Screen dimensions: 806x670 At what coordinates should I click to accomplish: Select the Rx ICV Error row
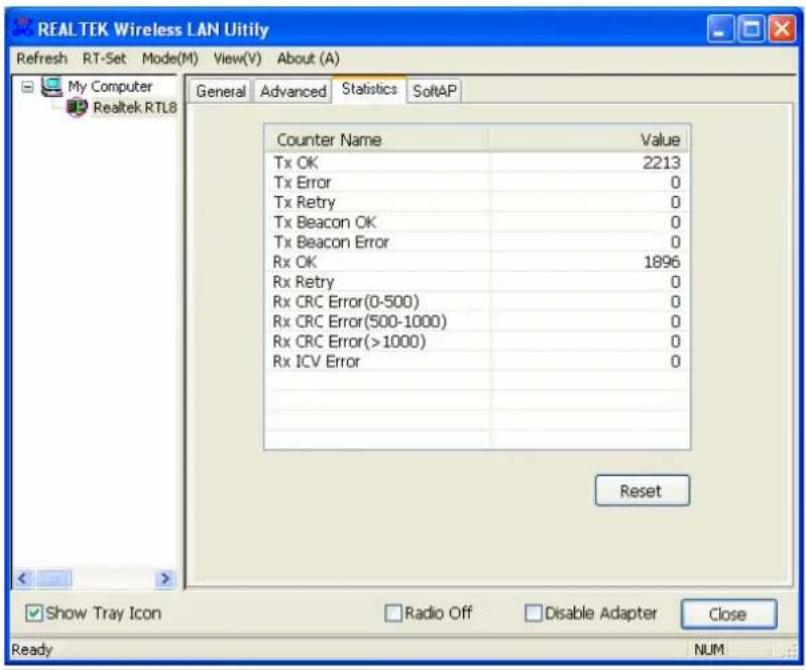click(477, 361)
